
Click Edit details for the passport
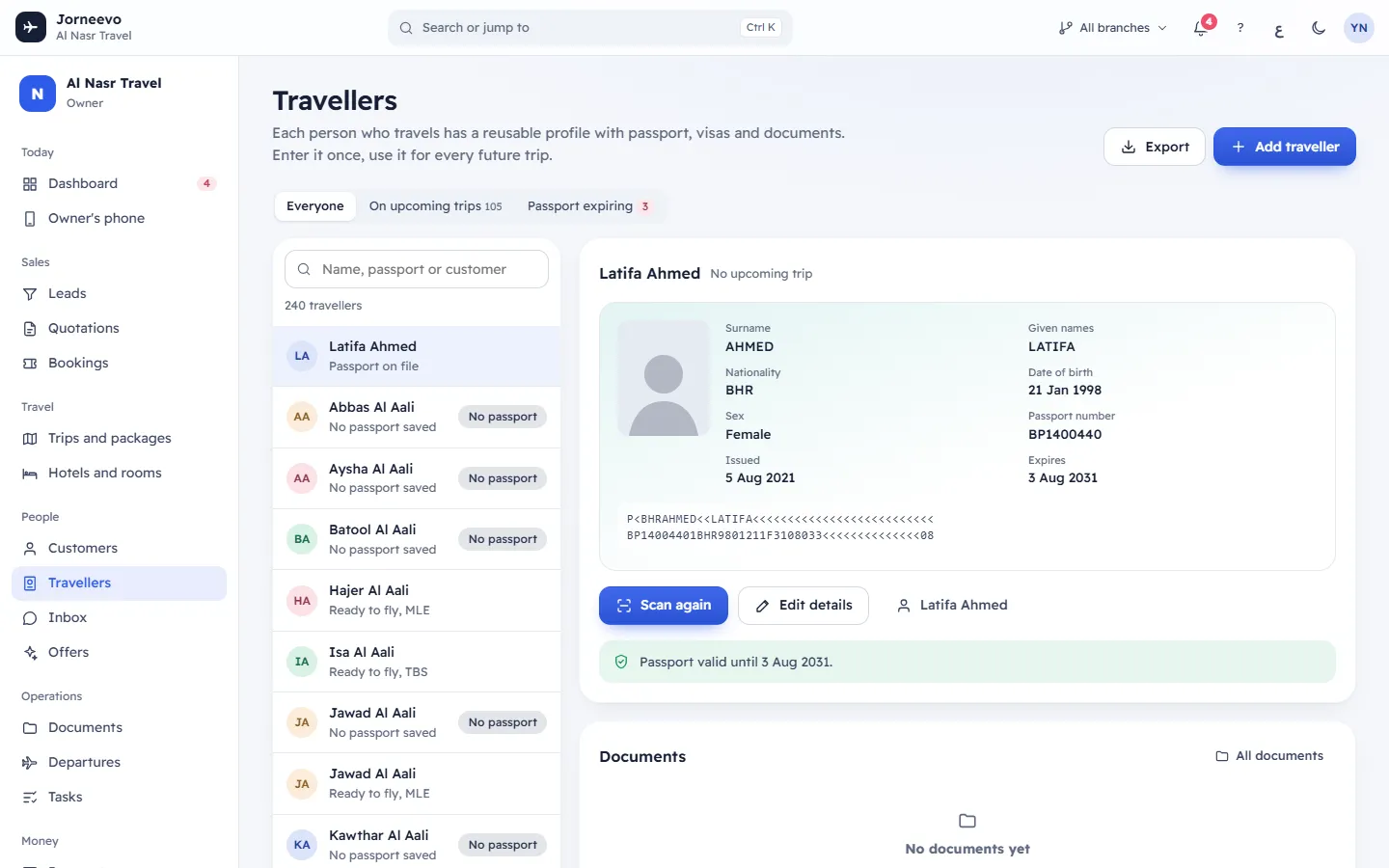(803, 606)
